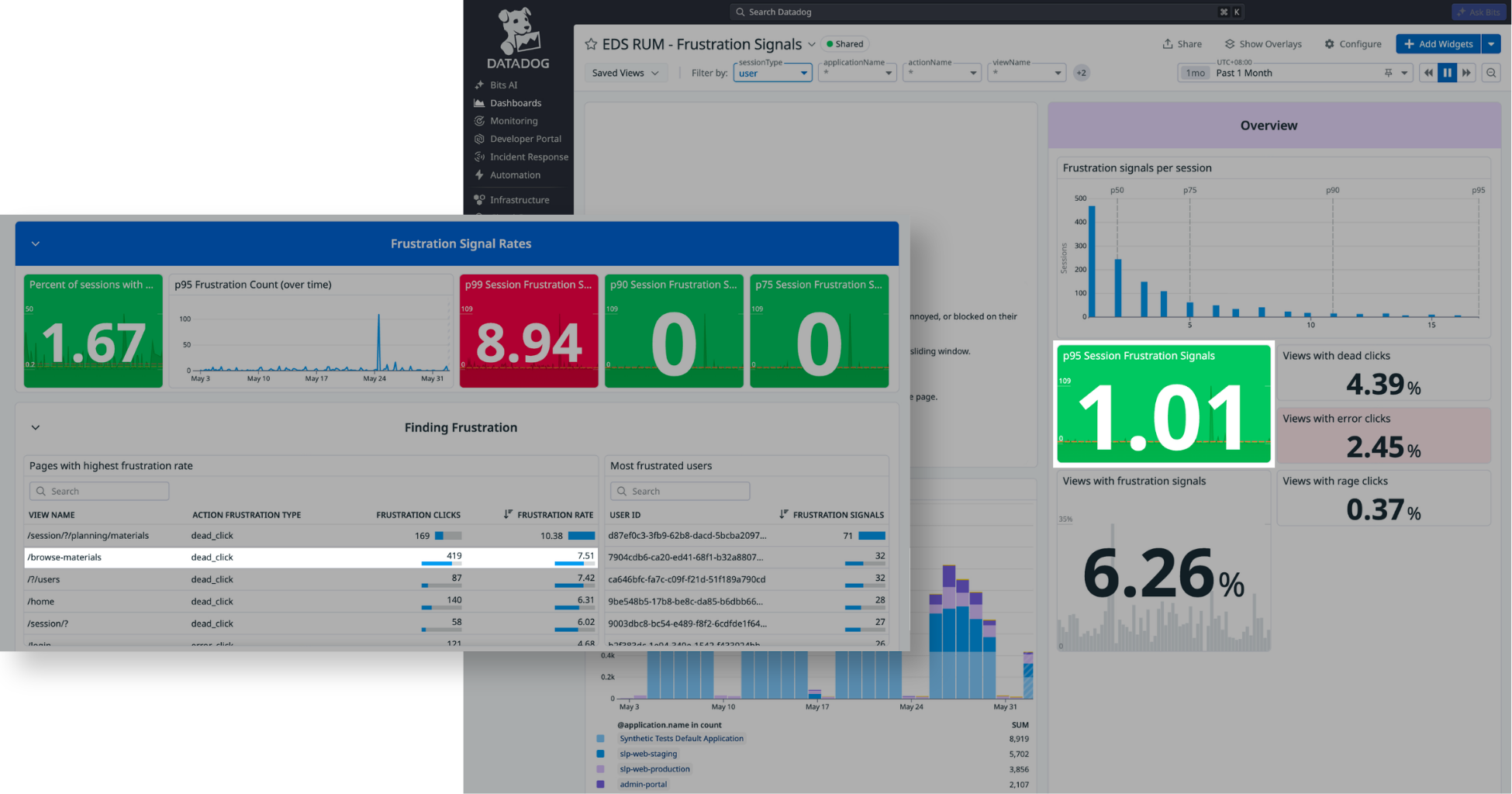Click the /session/?/planning/materials view name
Image resolution: width=1512 pixels, height=794 pixels.
(88, 536)
